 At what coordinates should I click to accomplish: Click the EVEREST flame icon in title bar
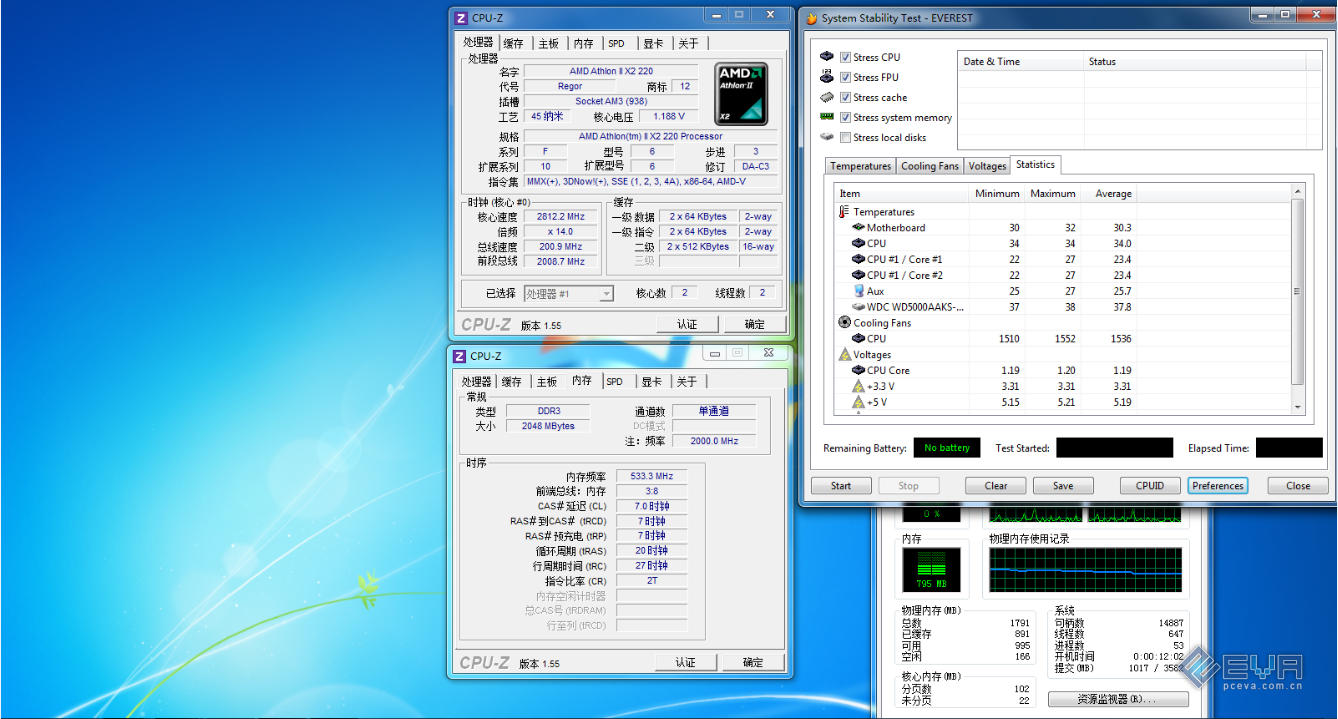[811, 18]
